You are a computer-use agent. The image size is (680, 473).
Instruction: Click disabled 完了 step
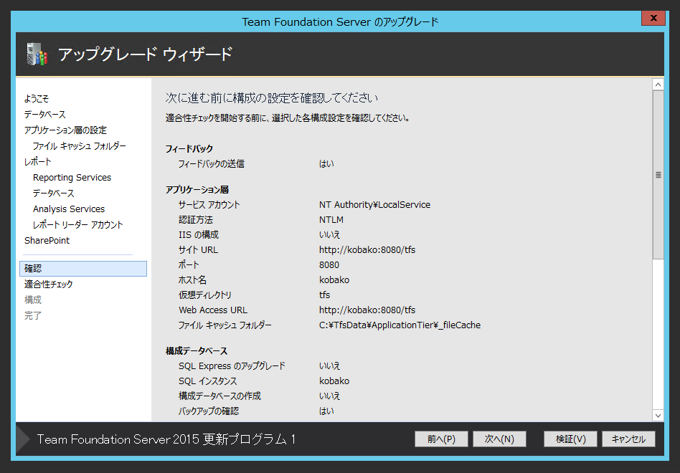(x=33, y=316)
